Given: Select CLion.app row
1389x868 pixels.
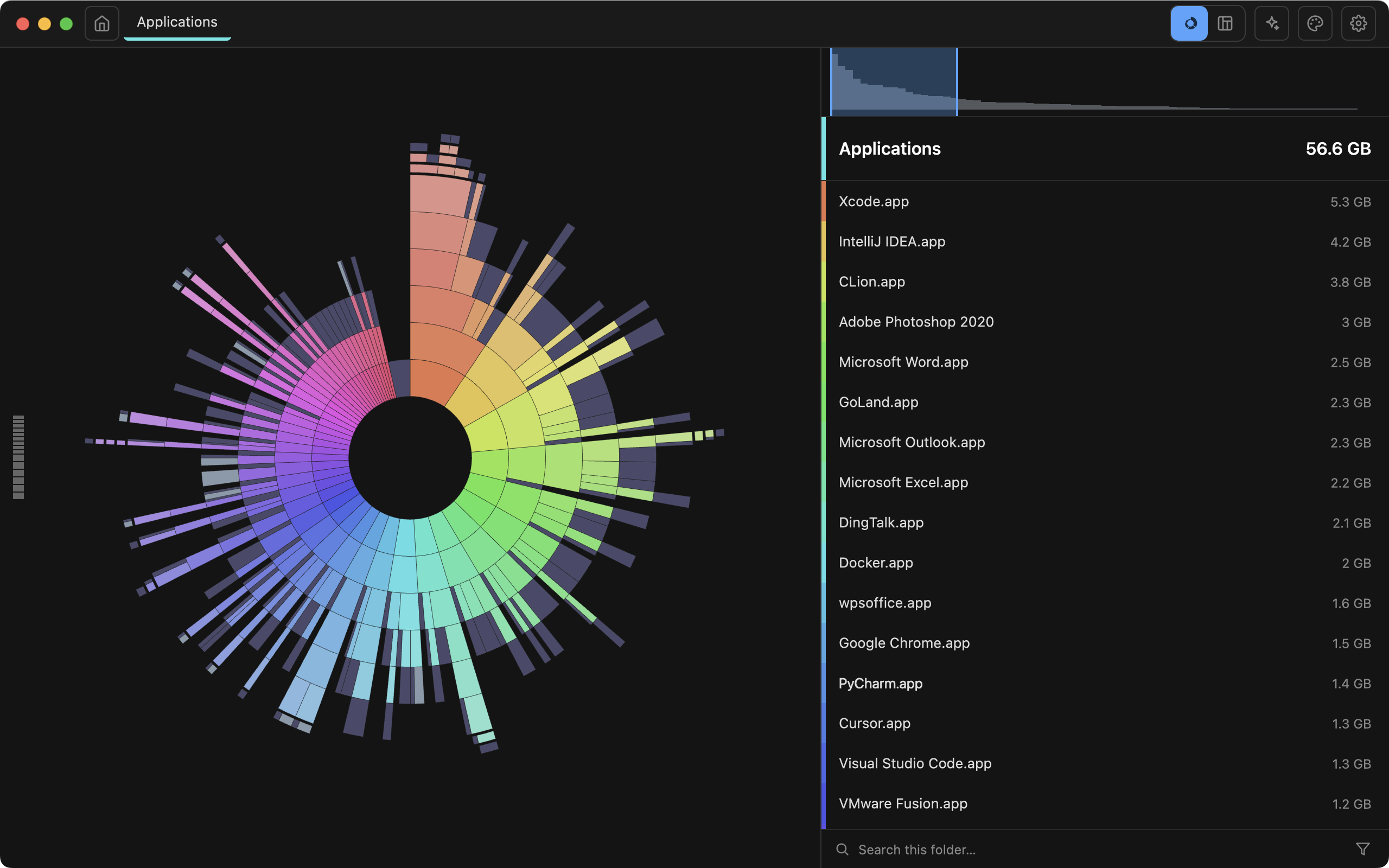Looking at the screenshot, I should tap(1105, 282).
